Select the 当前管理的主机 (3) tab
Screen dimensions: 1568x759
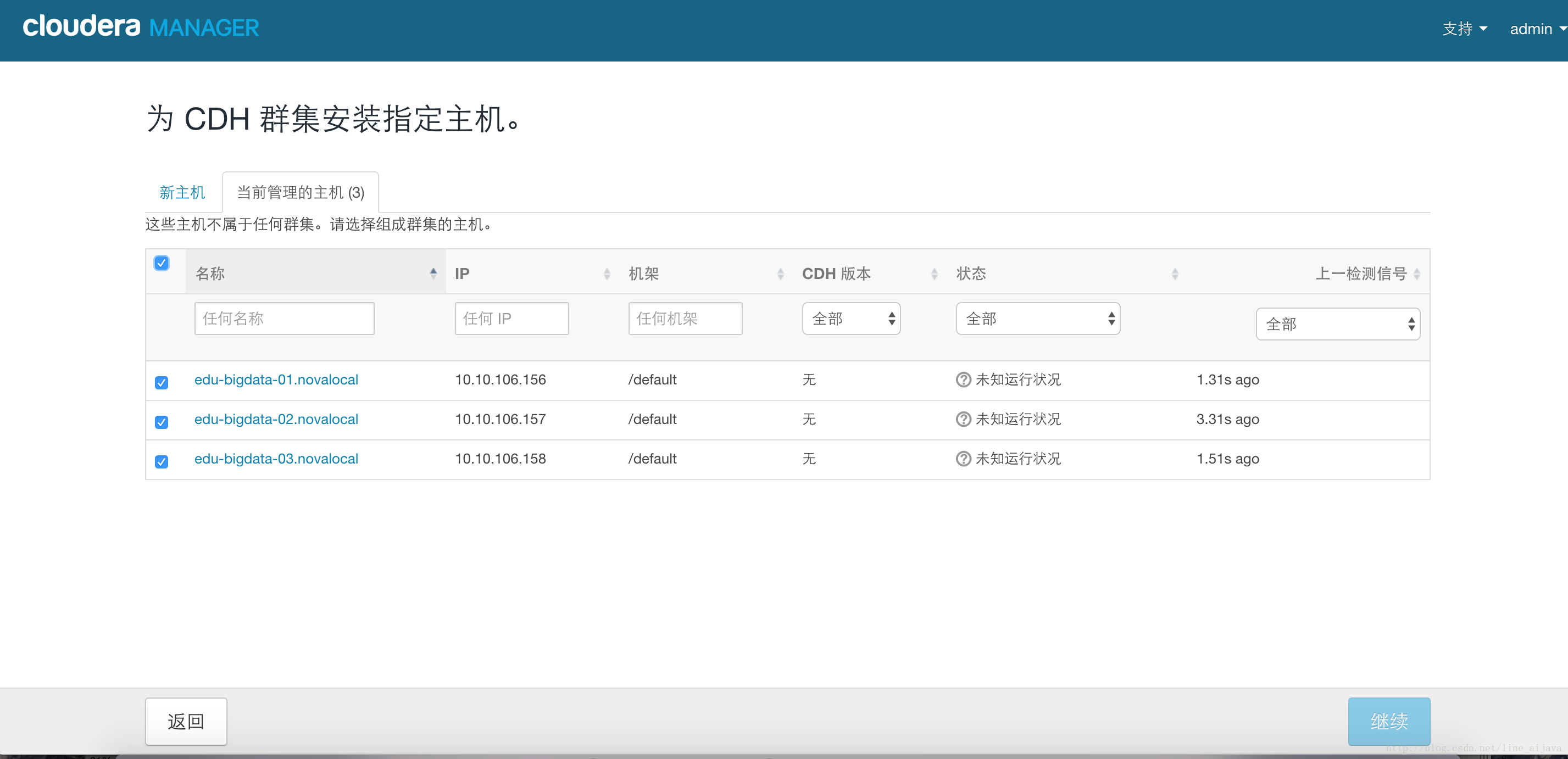300,192
